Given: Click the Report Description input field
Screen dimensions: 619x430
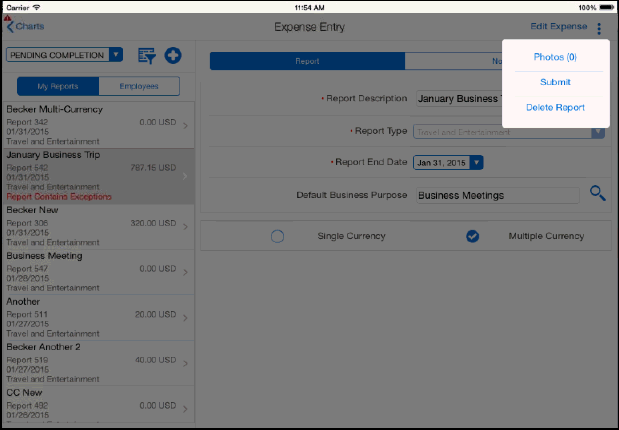Looking at the screenshot, I should pyautogui.click(x=460, y=99).
